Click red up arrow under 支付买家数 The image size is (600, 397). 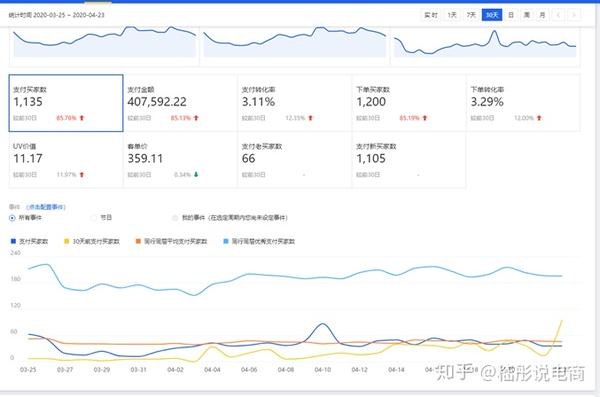pos(82,118)
